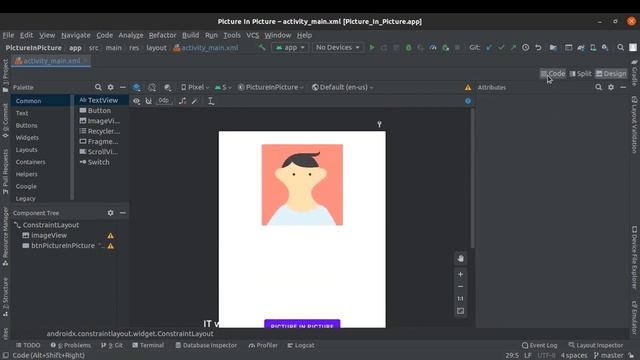Open the Problems tool window
This screenshot has width=640, height=360.
[x=71, y=345]
